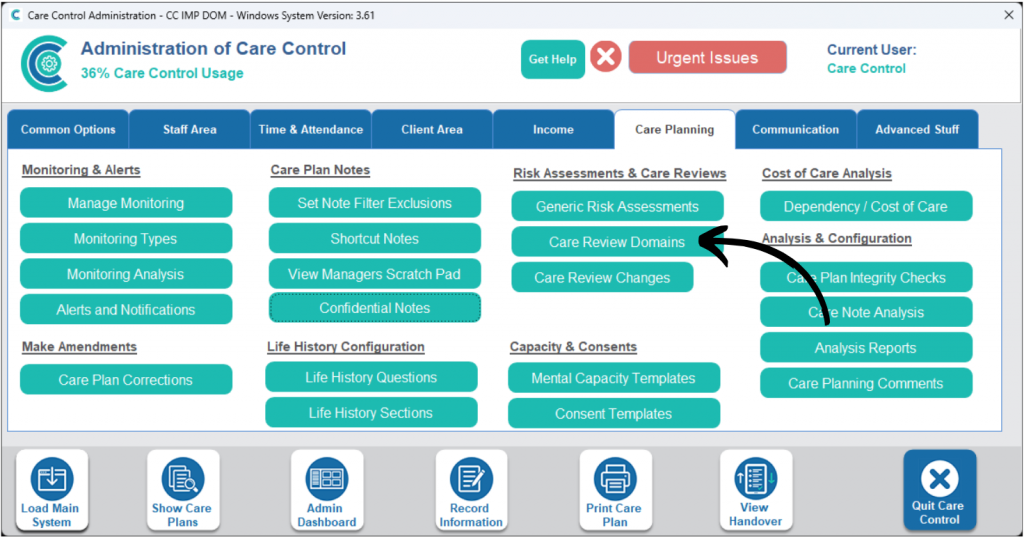The width and height of the screenshot is (1024, 537).
Task: Open Care Planning Comments
Action: [866, 383]
